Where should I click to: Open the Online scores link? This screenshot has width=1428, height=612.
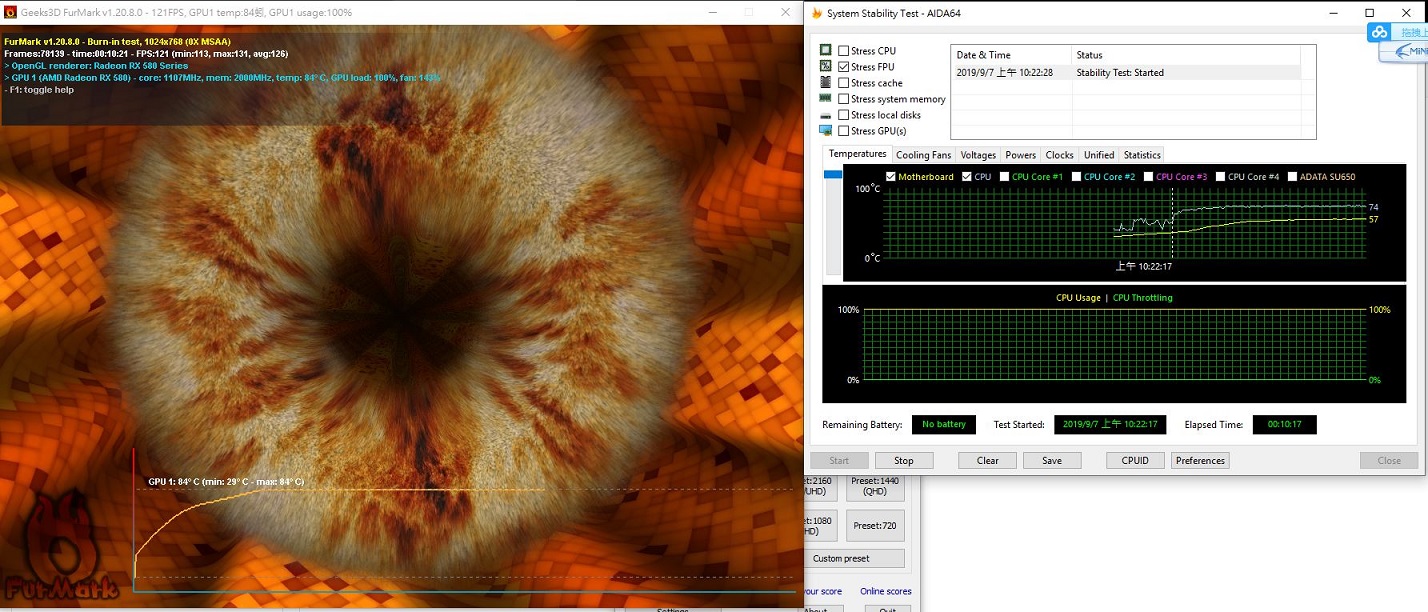[886, 591]
